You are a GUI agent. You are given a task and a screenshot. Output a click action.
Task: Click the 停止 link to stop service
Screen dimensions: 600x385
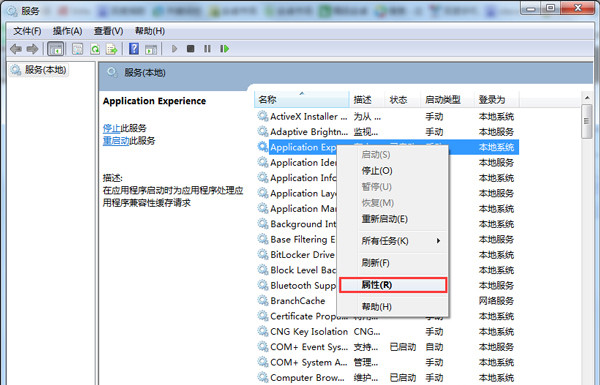point(111,128)
